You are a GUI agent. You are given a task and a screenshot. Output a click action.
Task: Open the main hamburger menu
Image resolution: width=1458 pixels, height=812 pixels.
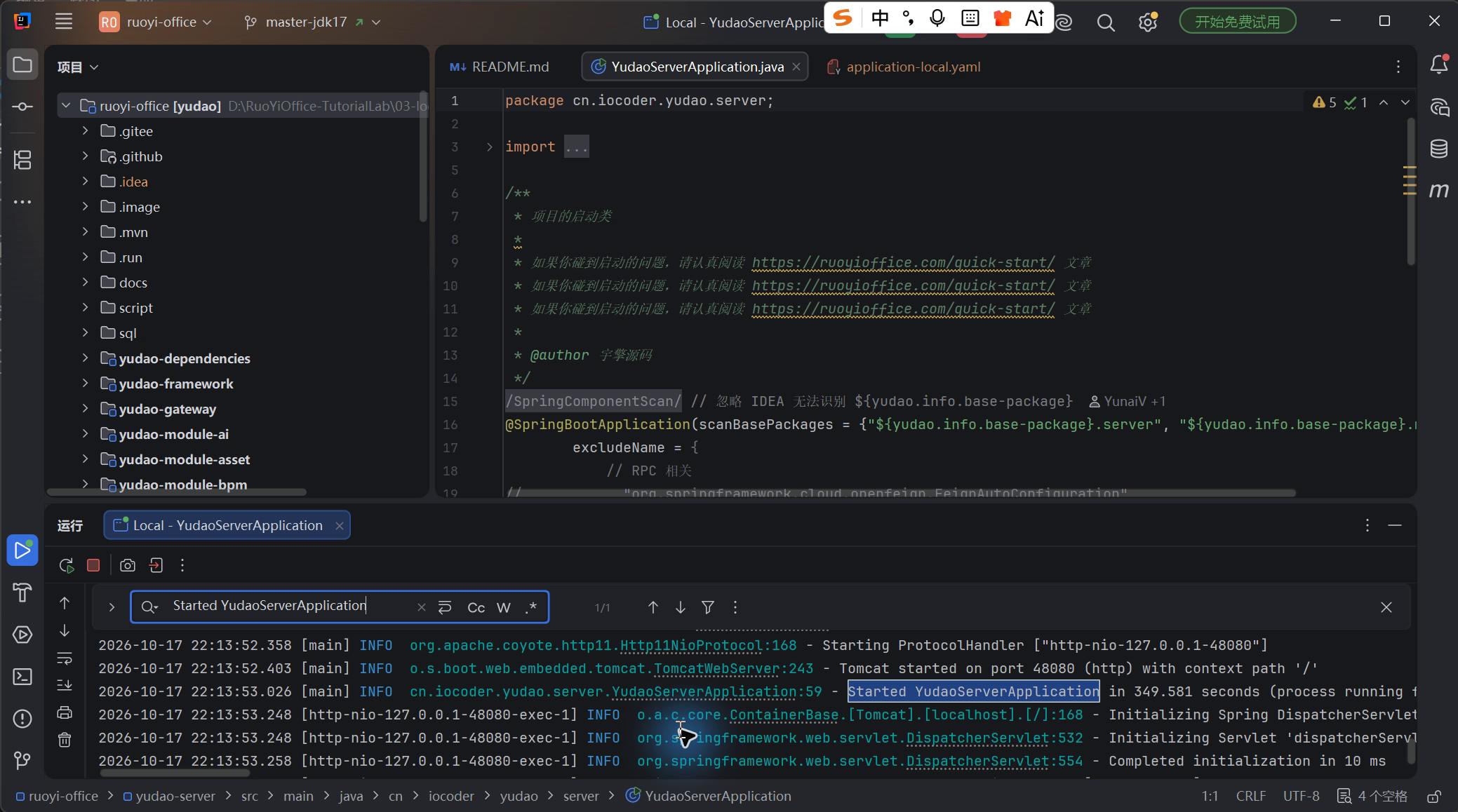point(64,22)
